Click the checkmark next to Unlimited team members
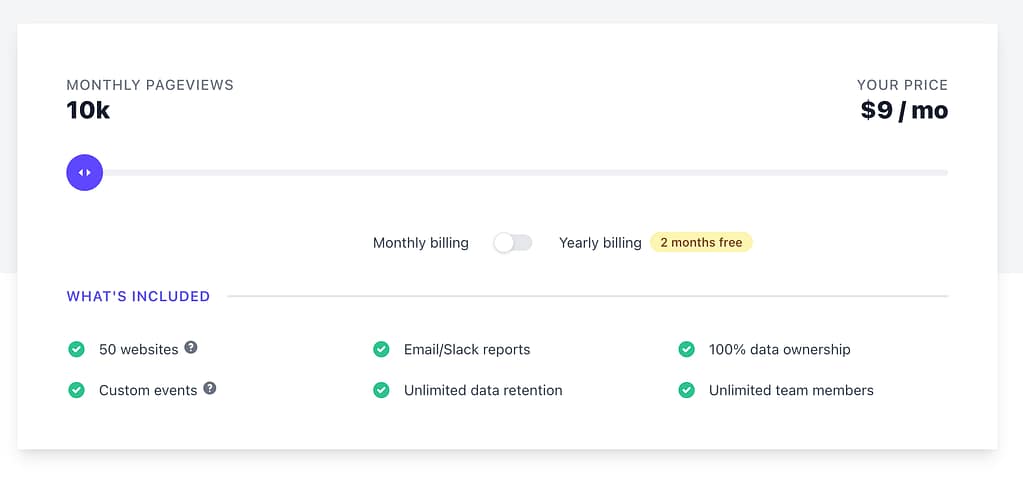 [686, 390]
